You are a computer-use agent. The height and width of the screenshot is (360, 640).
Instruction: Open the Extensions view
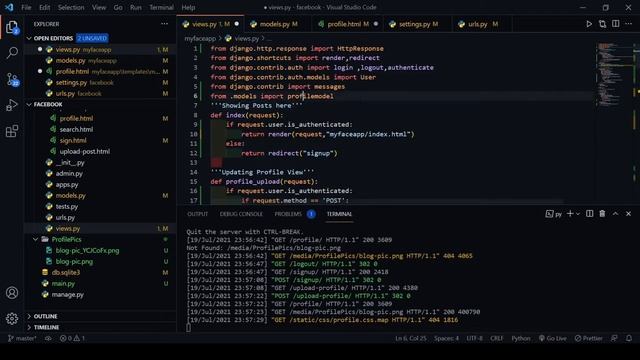[12, 131]
